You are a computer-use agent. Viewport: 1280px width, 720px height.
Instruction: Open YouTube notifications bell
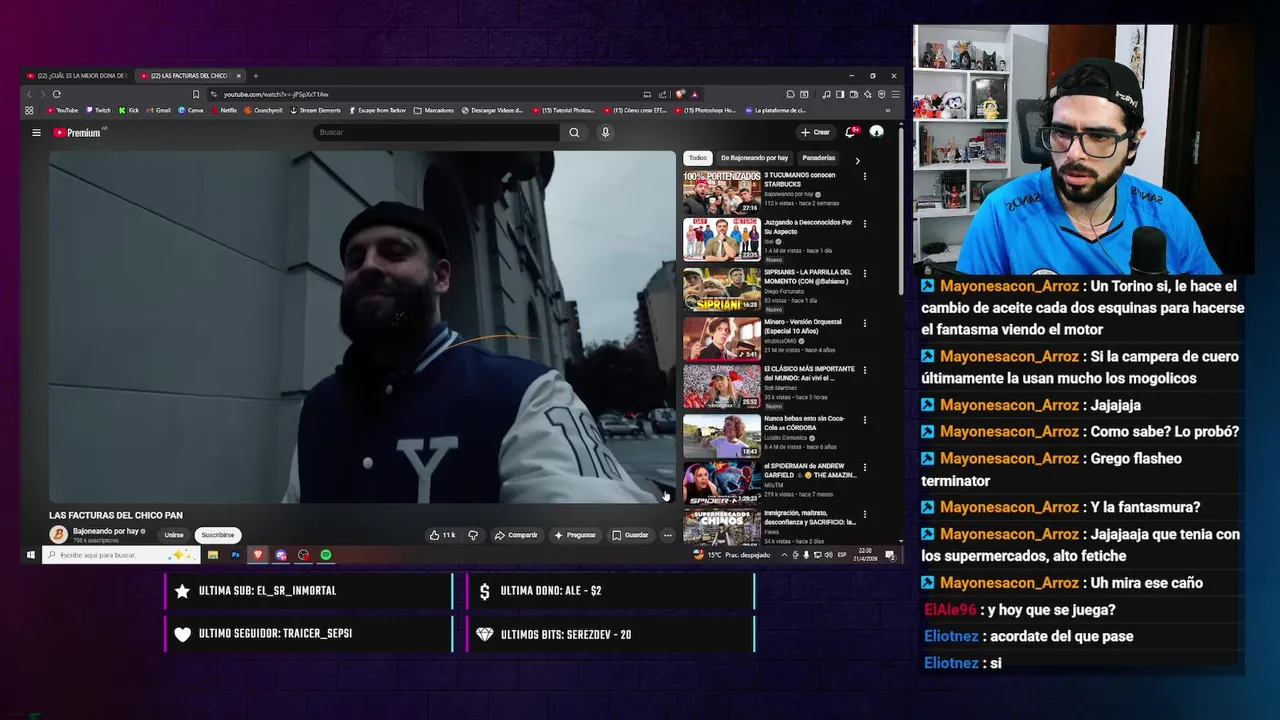[851, 132]
